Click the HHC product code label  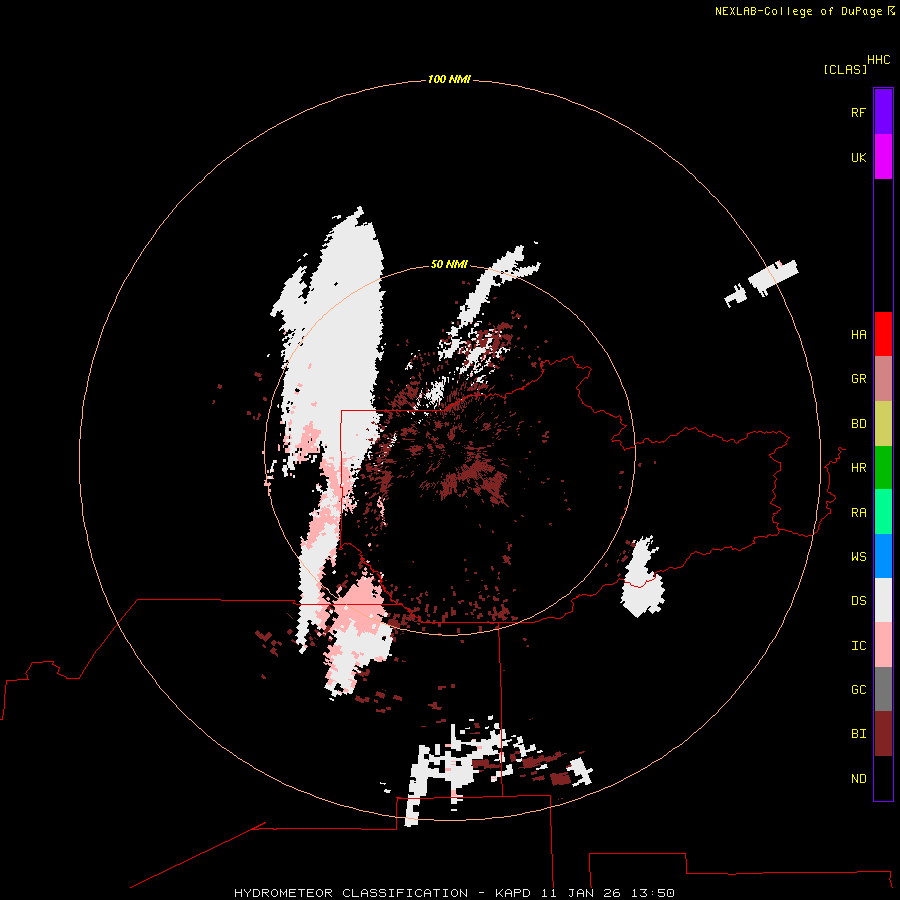click(879, 60)
